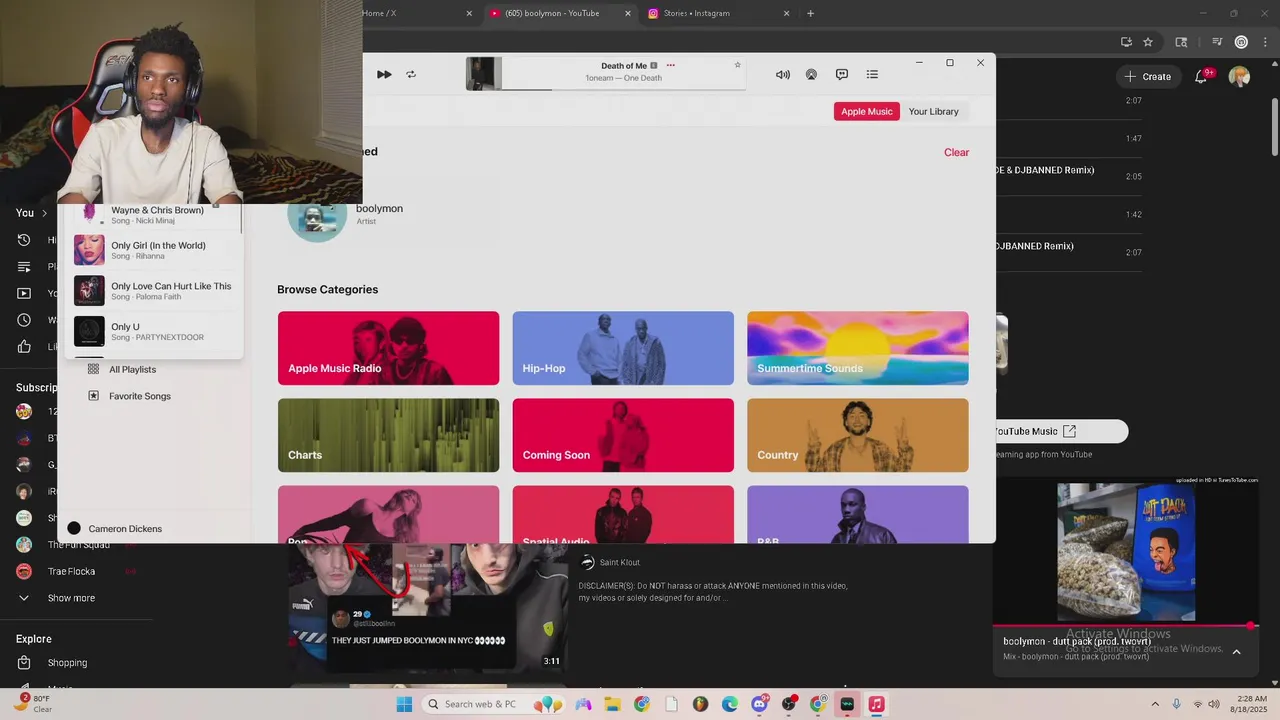
Task: Switch to YouTube boolymon browser tab
Action: pyautogui.click(x=560, y=13)
